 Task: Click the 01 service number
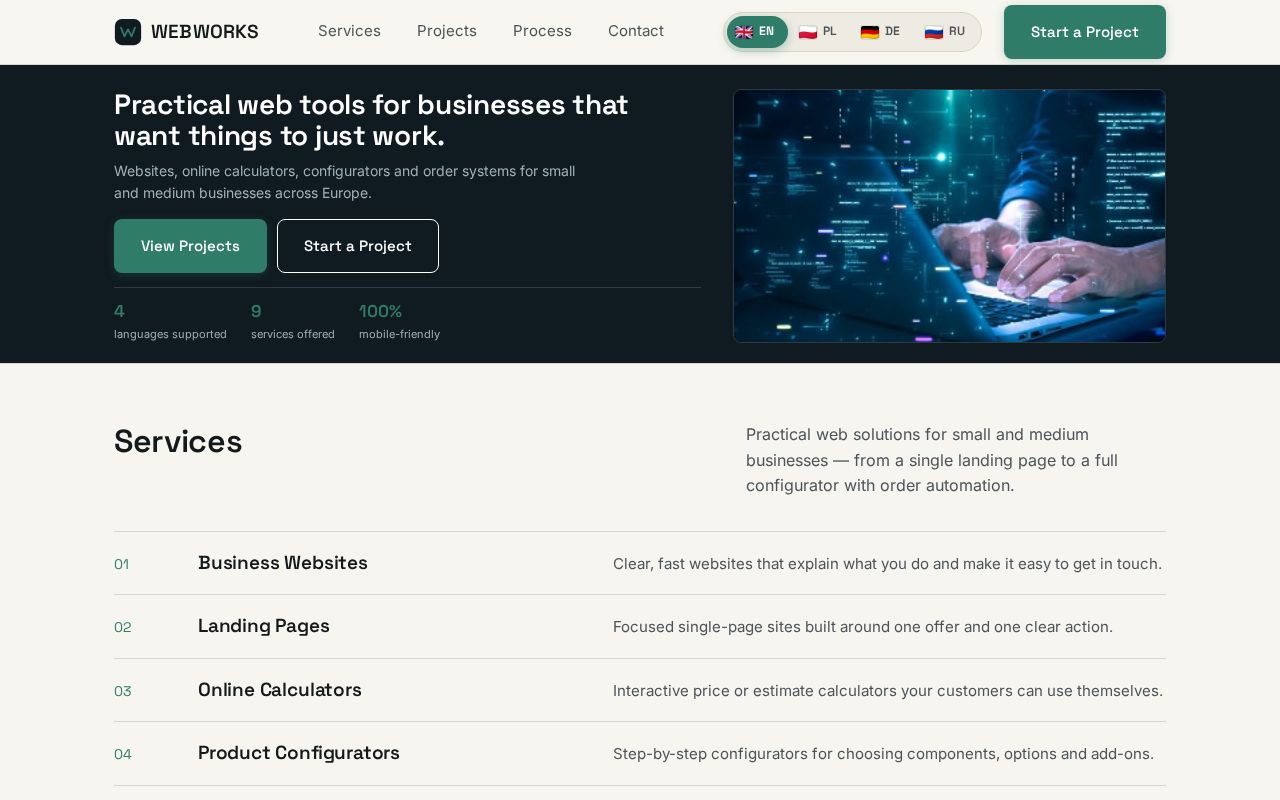pos(121,564)
